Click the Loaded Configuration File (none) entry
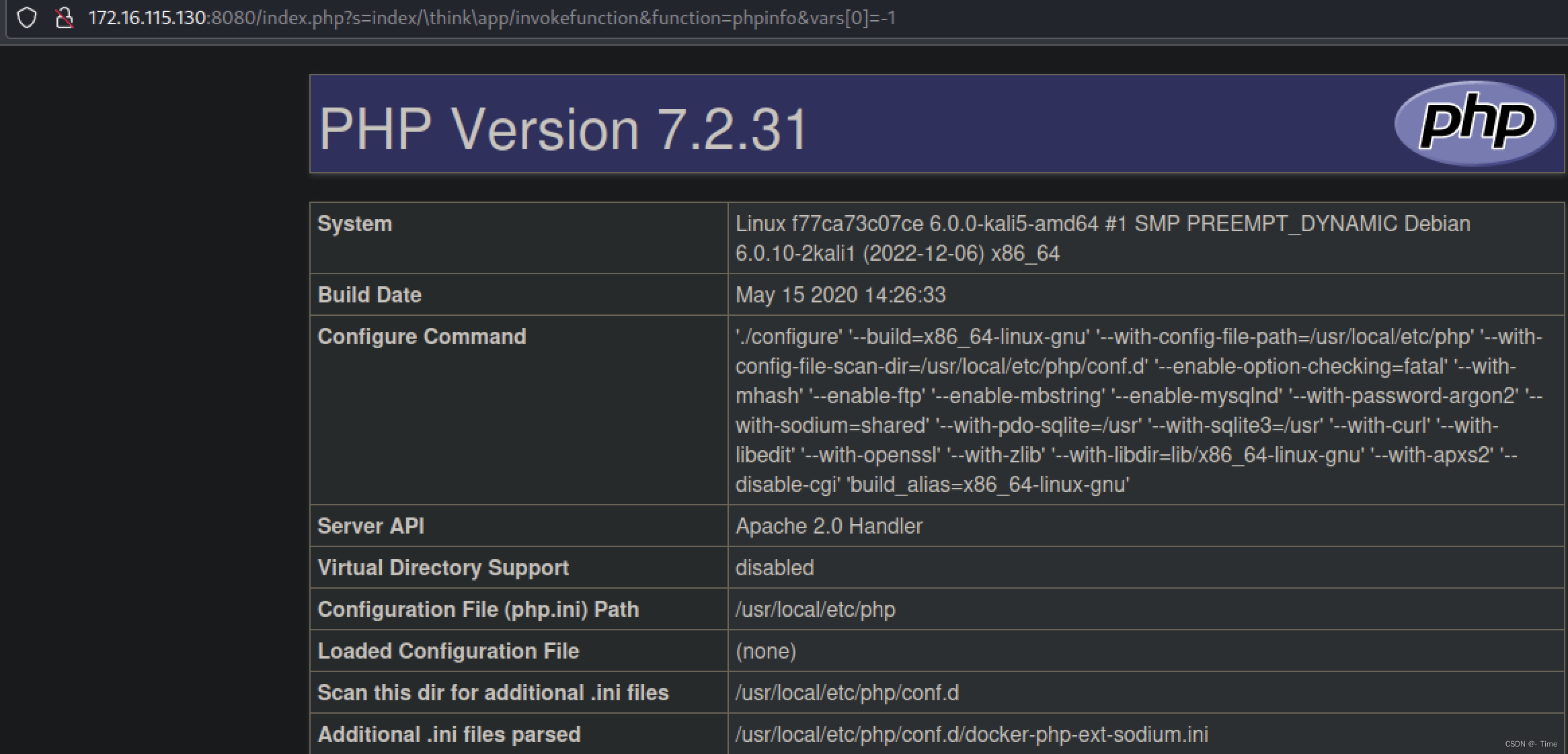Viewport: 1568px width, 754px height. [x=766, y=651]
